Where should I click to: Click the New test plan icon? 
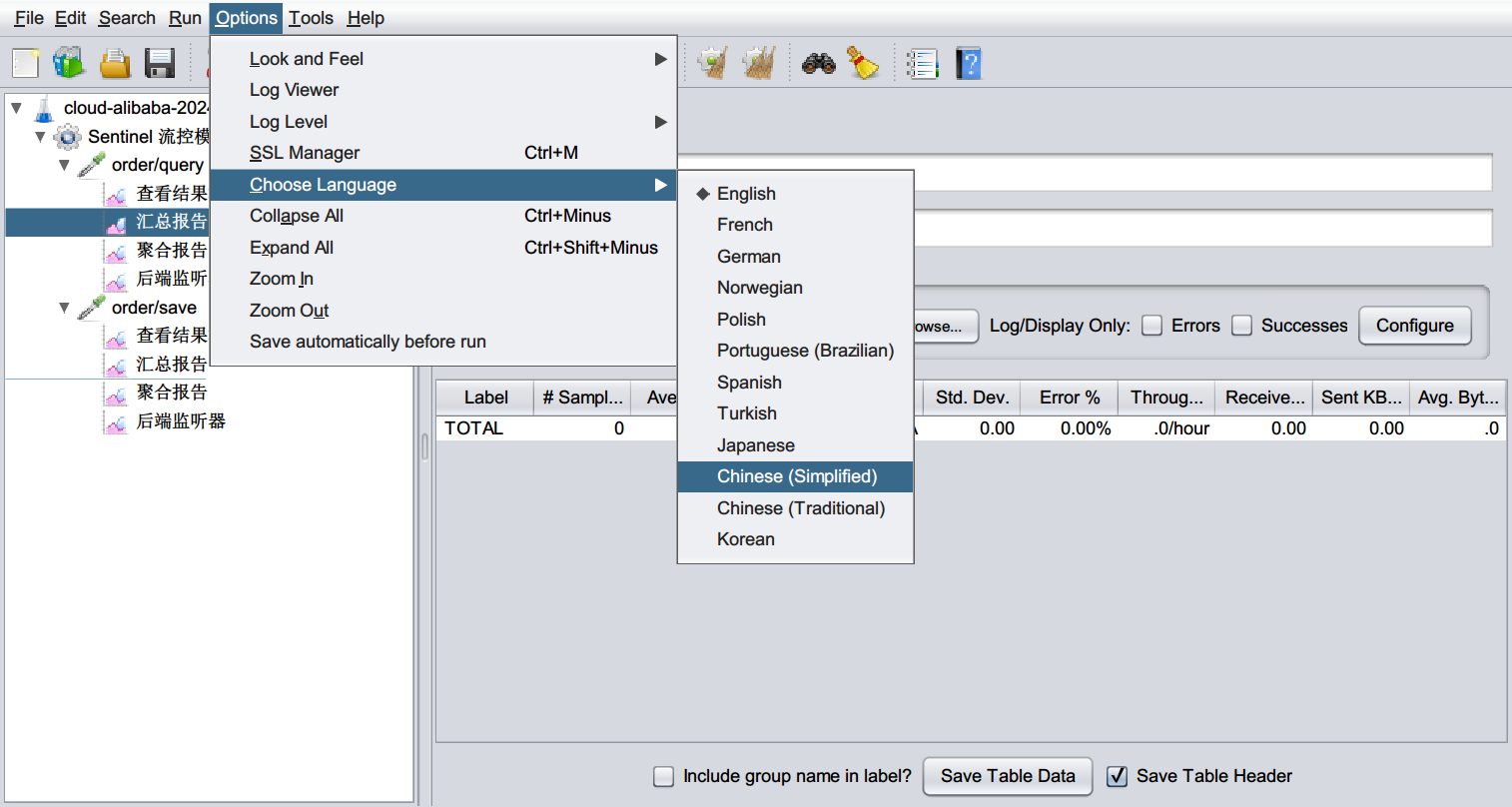point(25,63)
